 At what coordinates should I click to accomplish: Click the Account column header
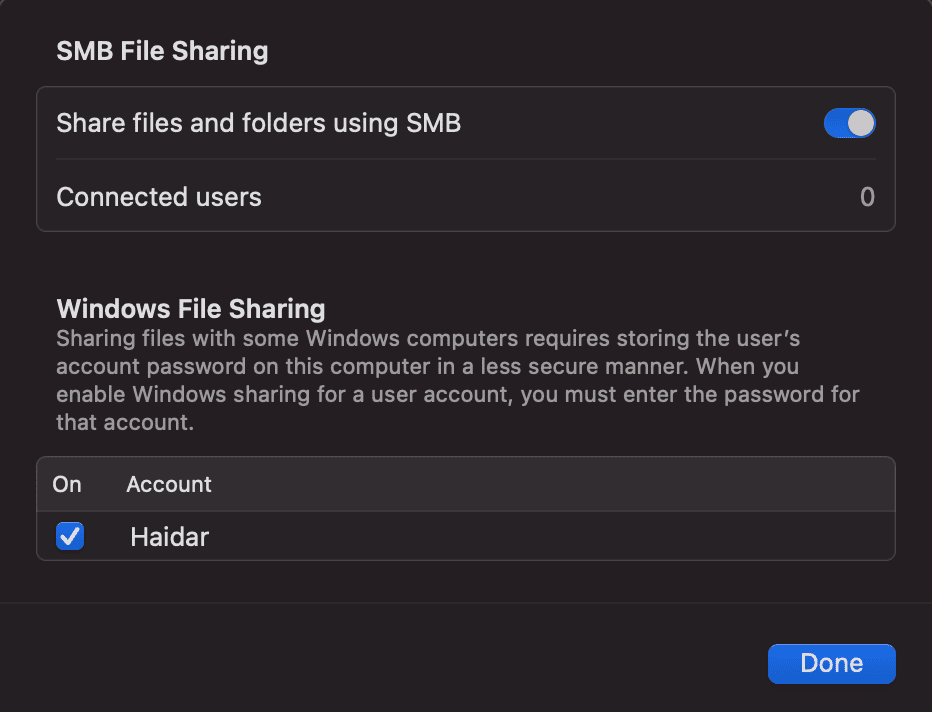pyautogui.click(x=169, y=484)
